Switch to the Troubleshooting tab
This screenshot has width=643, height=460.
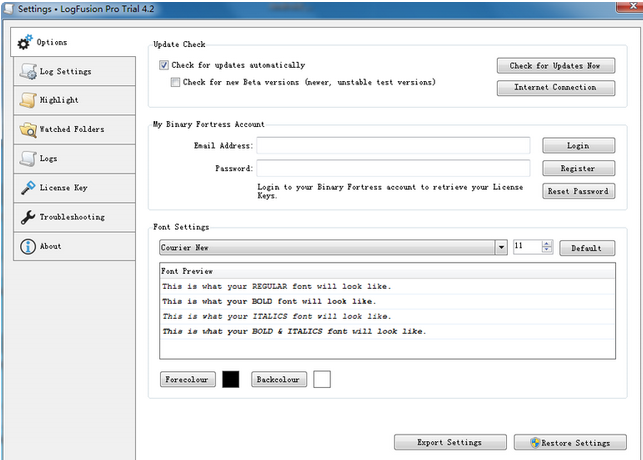[x=74, y=217]
